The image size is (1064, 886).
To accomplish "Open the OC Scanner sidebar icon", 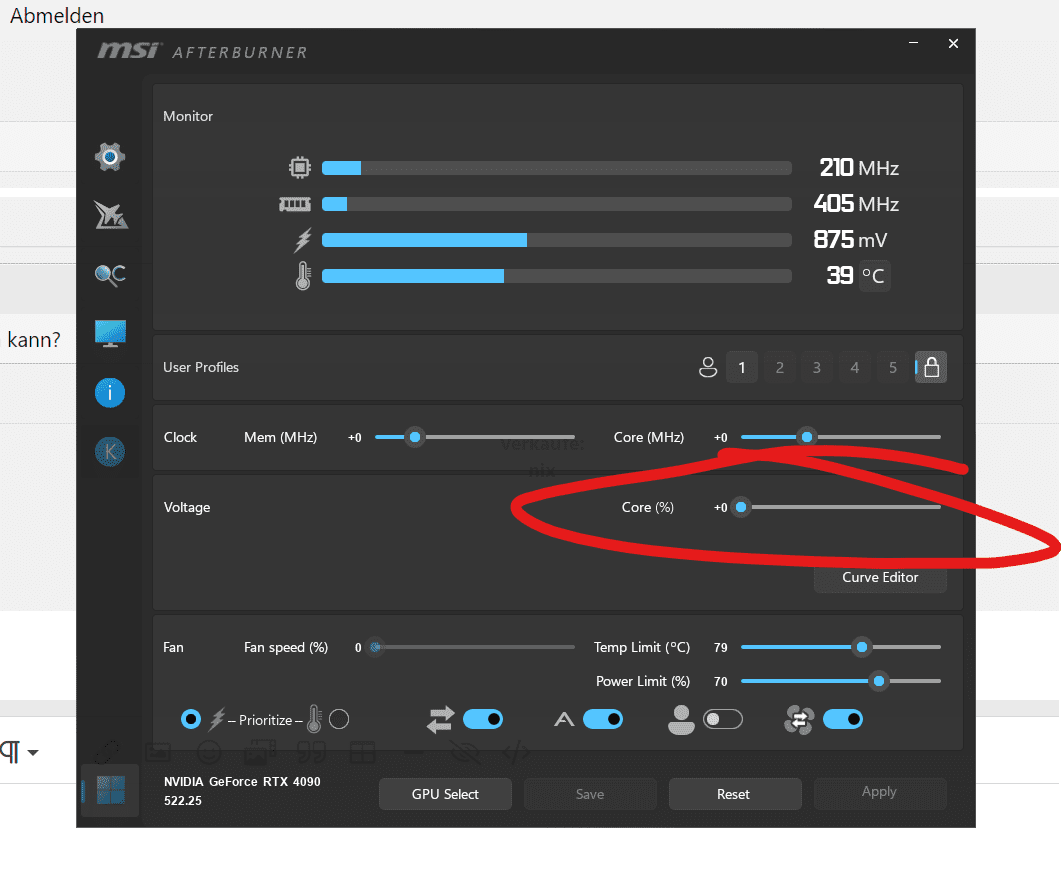I will [x=110, y=275].
